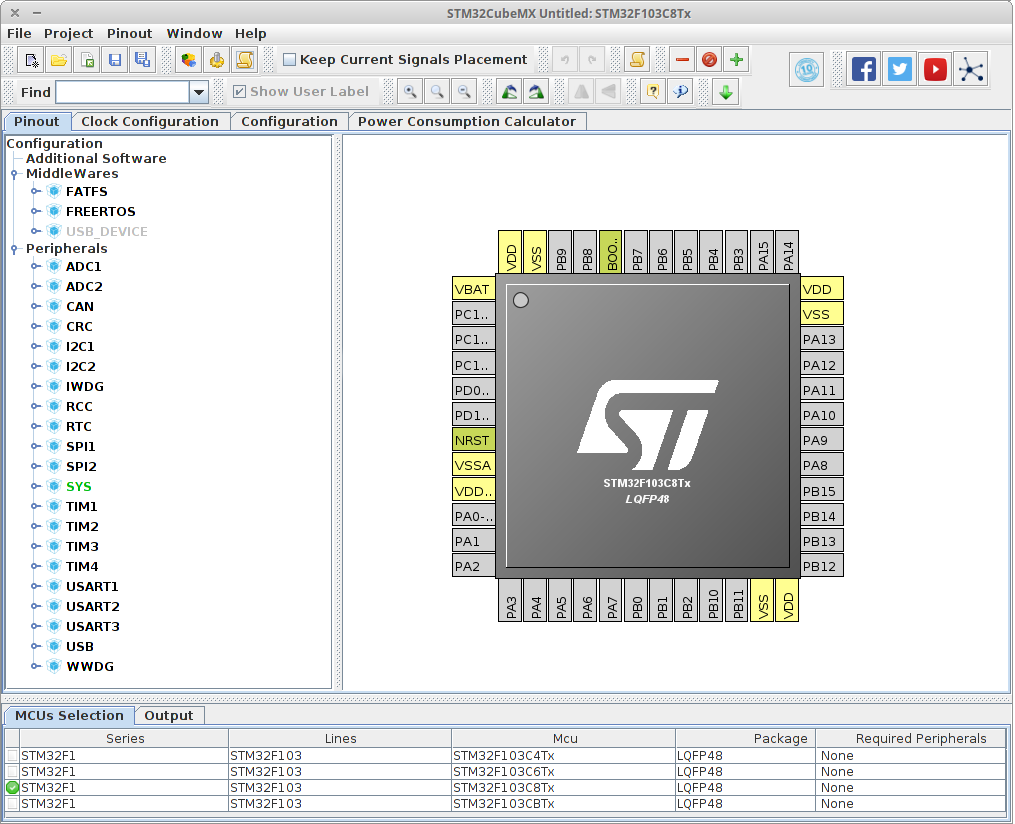This screenshot has height=824, width=1015.
Task: Click the 10 years anniversary badge icon
Action: coord(807,69)
